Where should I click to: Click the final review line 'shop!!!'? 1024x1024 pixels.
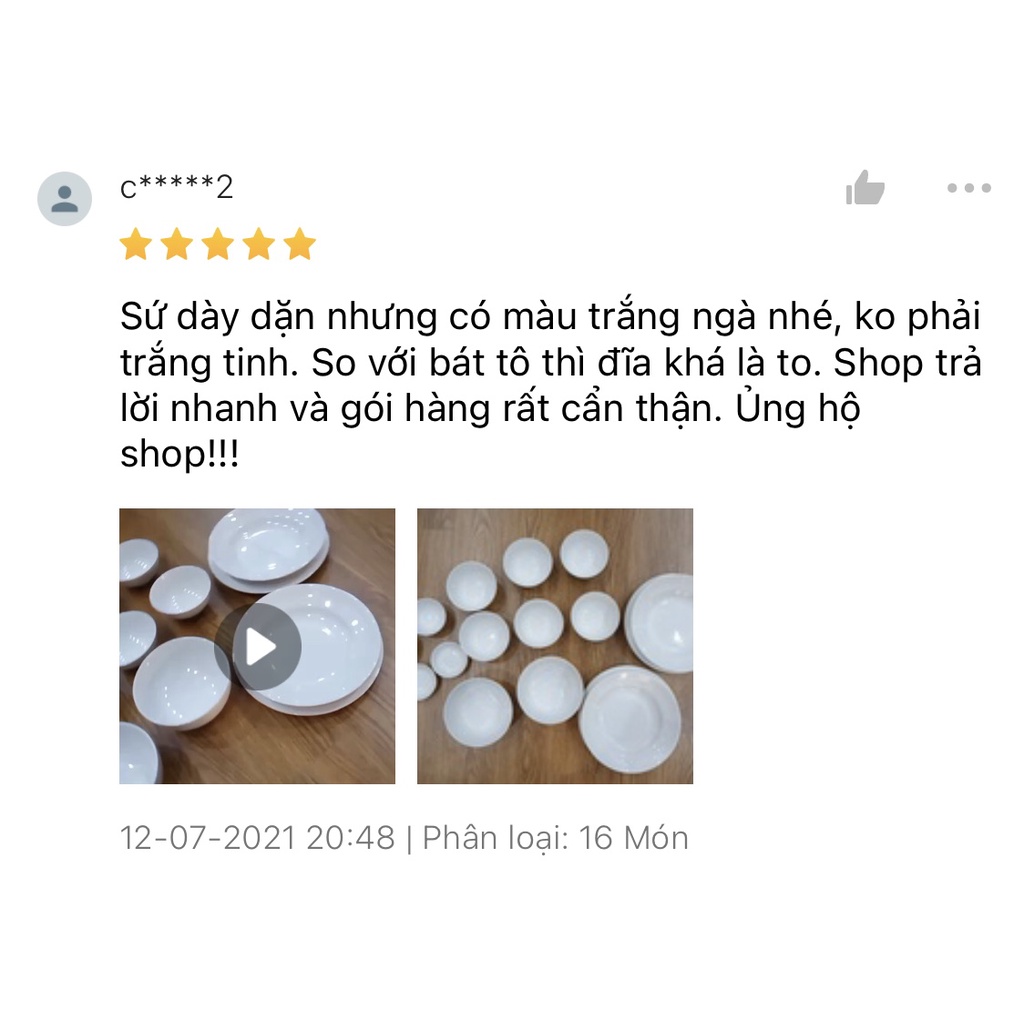[180, 453]
